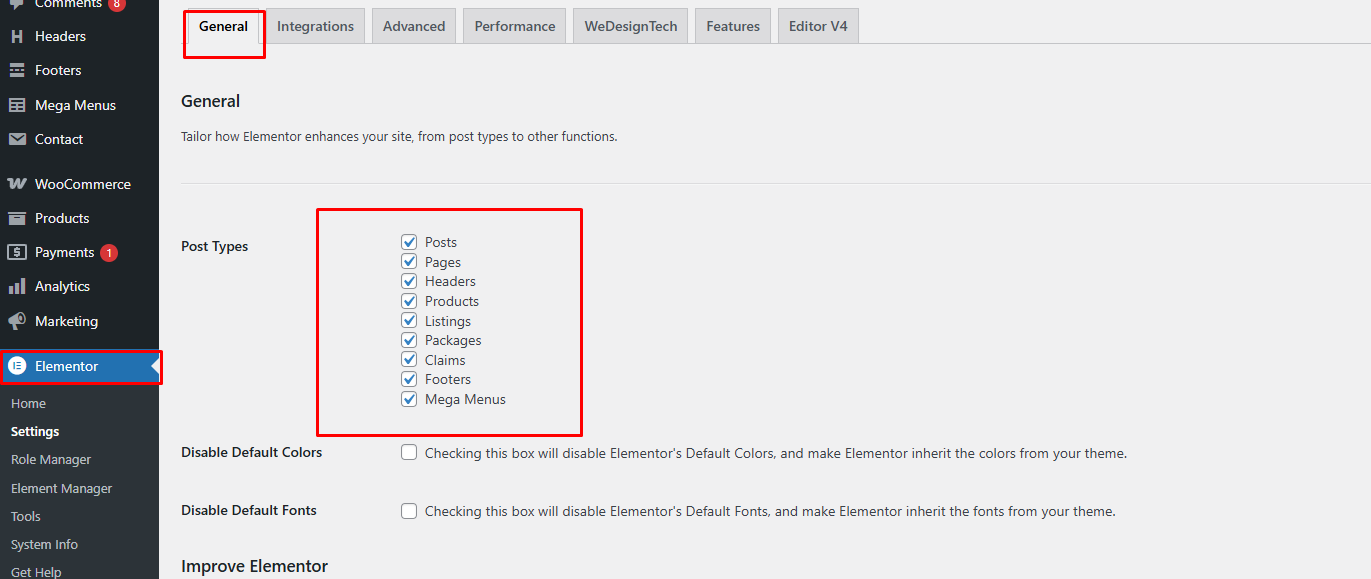Enable Disable Default Colors checkbox
Image resolution: width=1371 pixels, height=579 pixels.
pyautogui.click(x=409, y=452)
